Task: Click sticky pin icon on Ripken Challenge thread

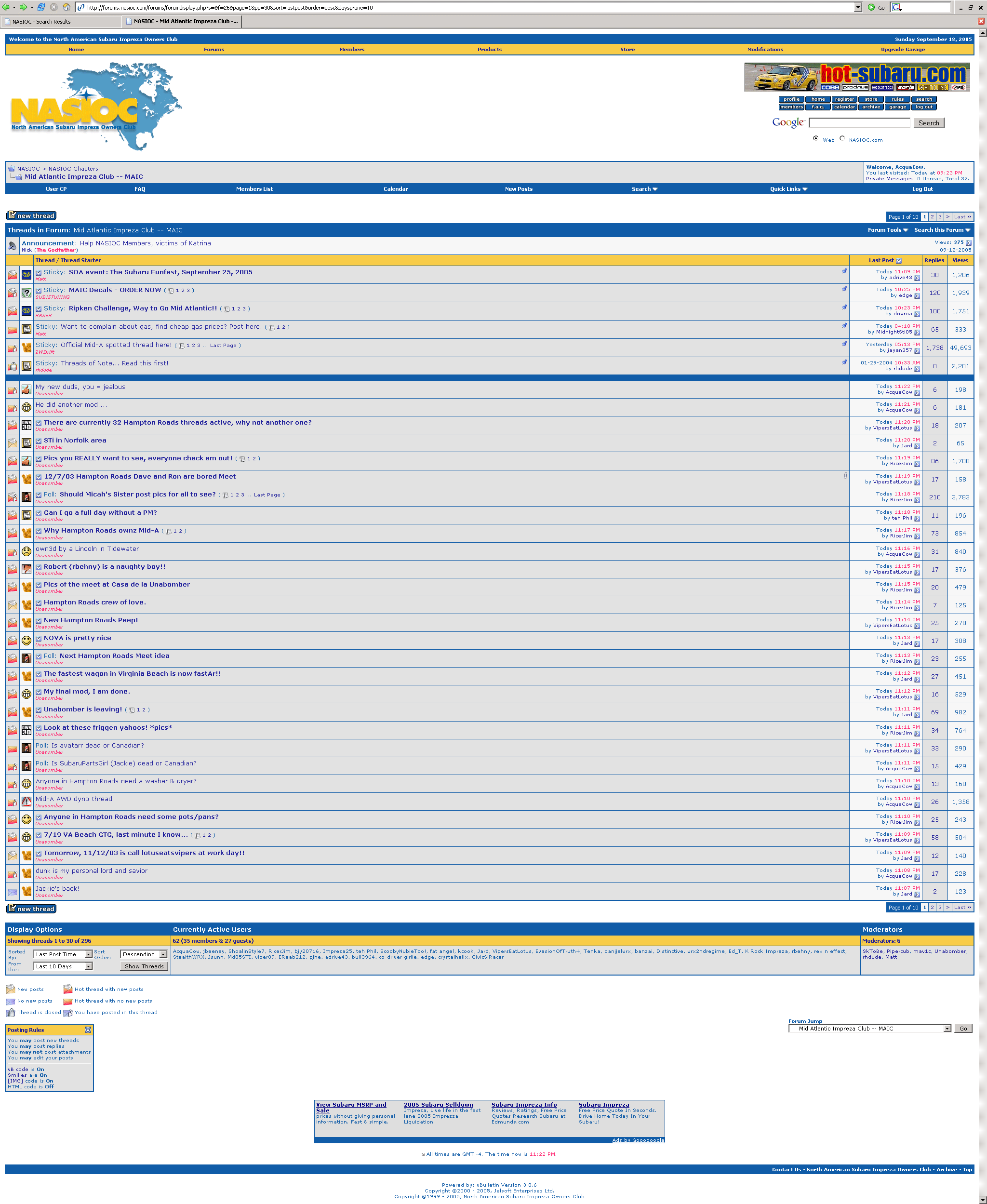Action: coord(844,308)
